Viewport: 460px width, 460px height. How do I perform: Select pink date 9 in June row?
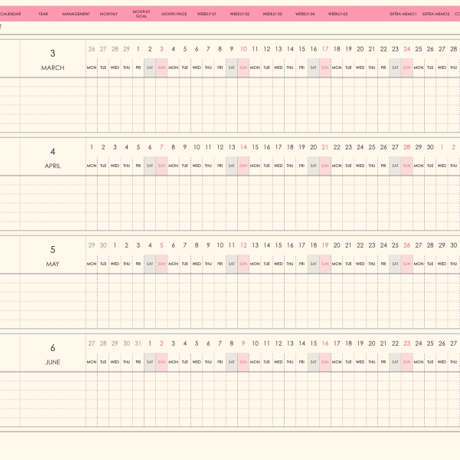[243, 343]
